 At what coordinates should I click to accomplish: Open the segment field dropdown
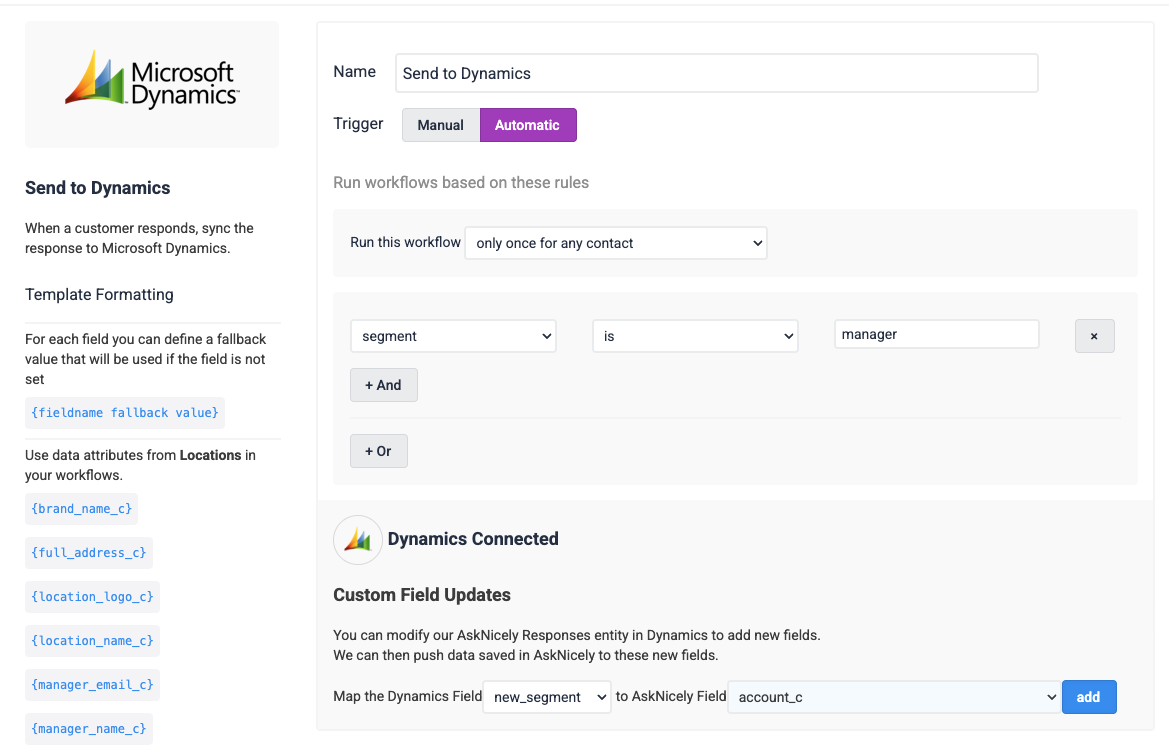(x=453, y=336)
